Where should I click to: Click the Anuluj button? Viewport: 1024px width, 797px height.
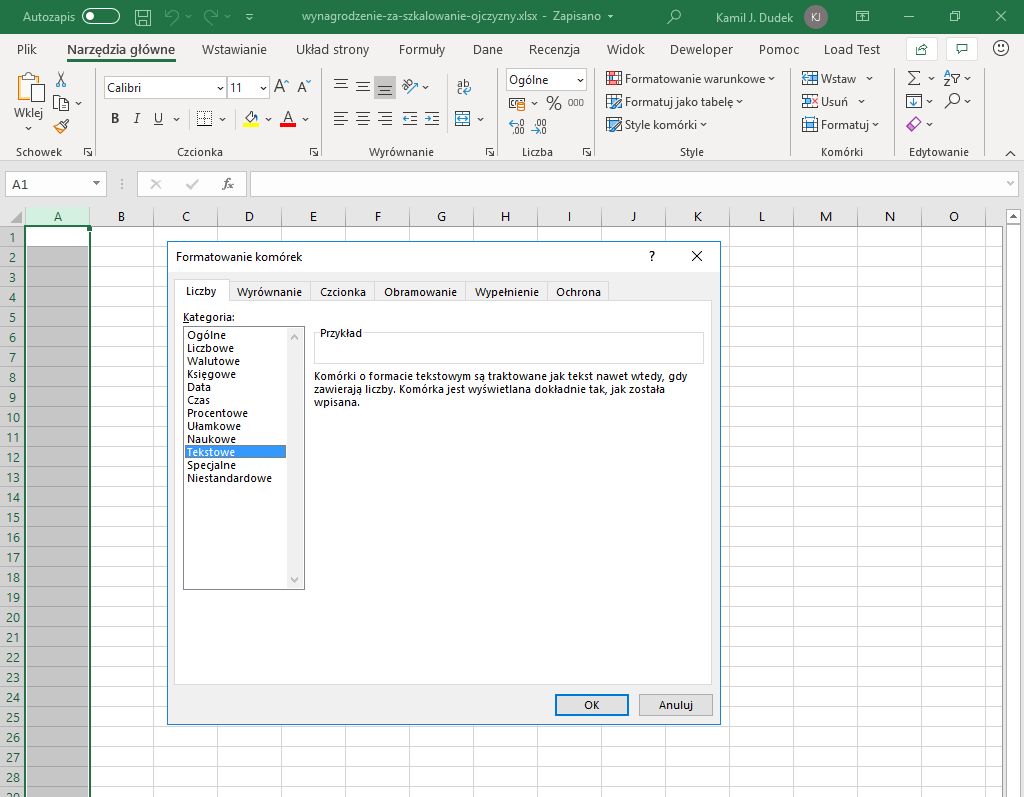click(675, 705)
